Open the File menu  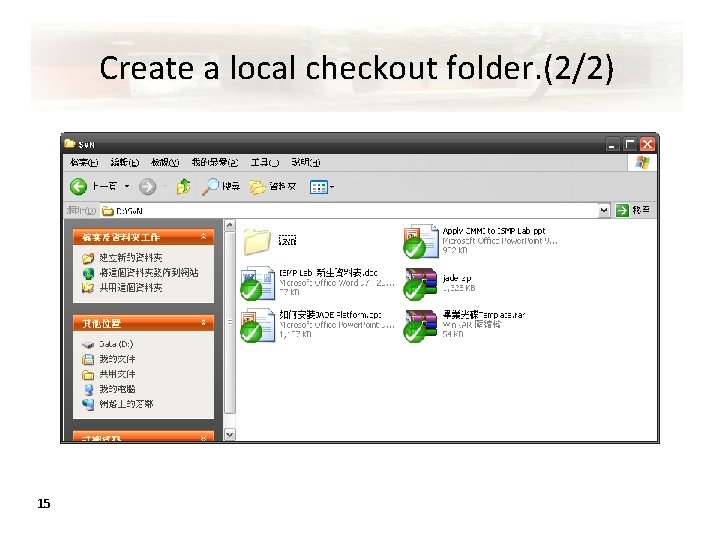(84, 162)
